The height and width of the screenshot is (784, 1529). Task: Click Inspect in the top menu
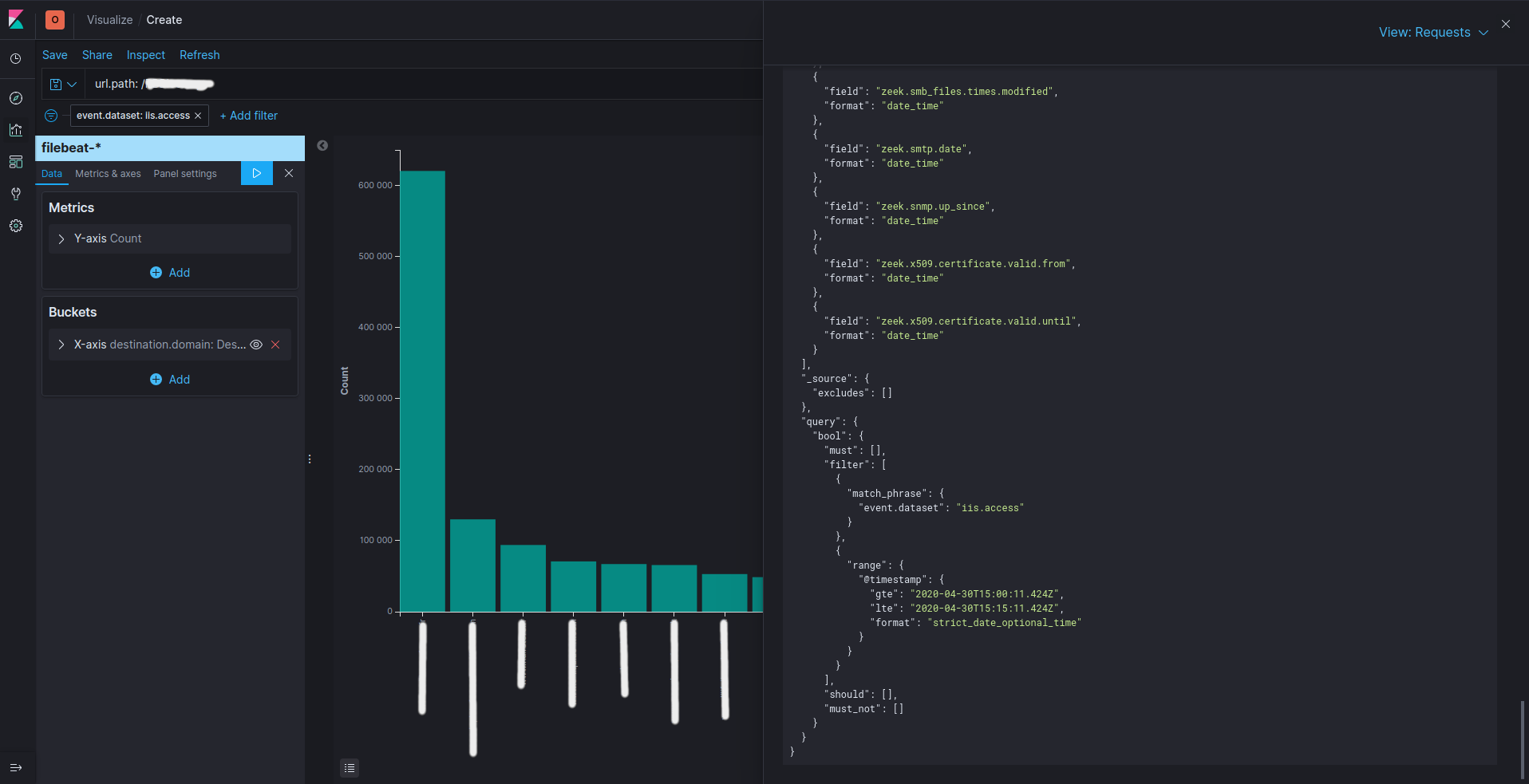click(146, 55)
